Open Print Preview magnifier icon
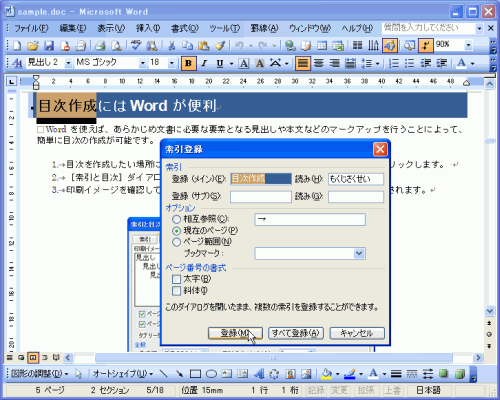 point(116,45)
